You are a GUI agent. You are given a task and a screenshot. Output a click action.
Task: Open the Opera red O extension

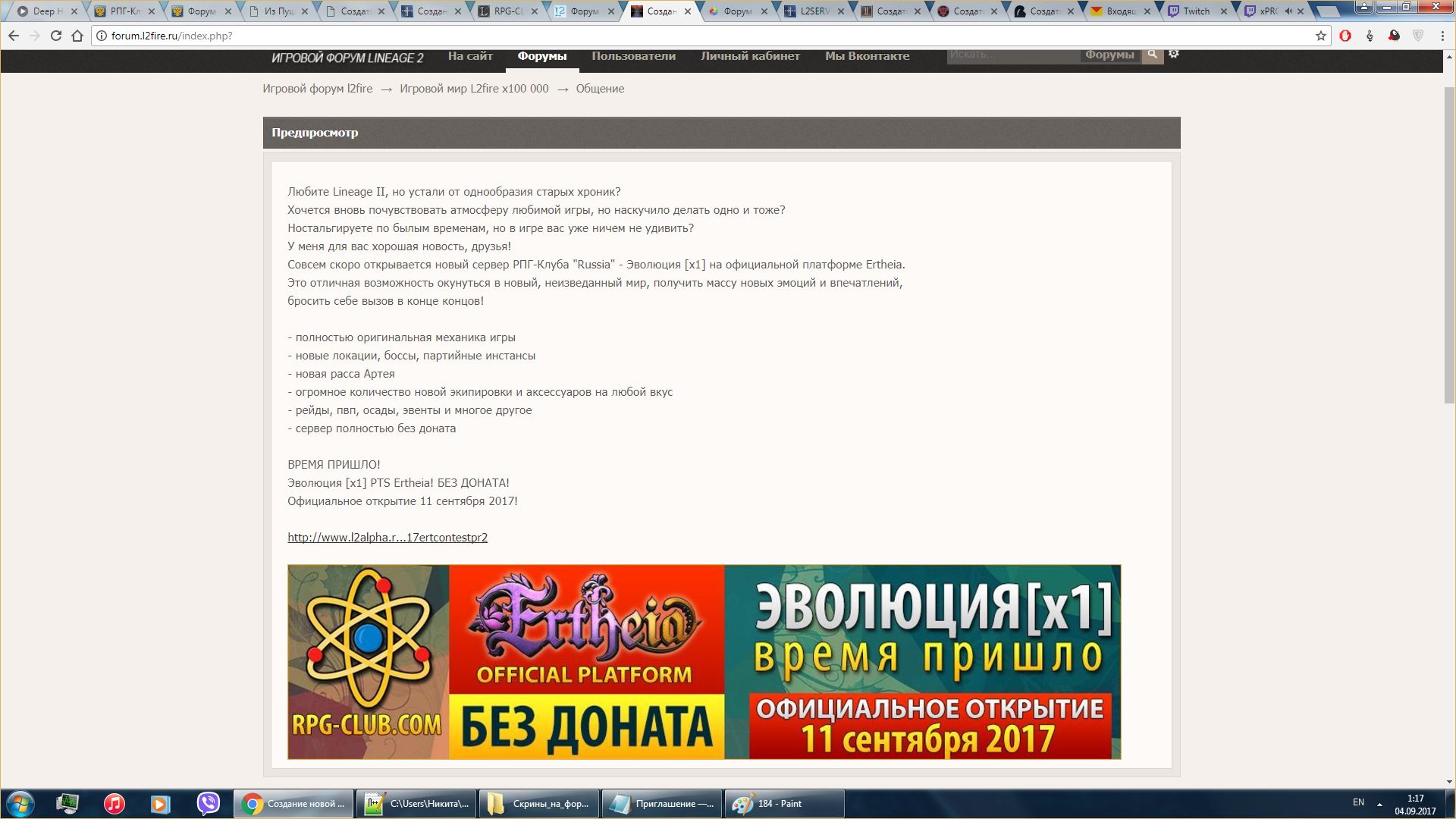tap(1345, 36)
